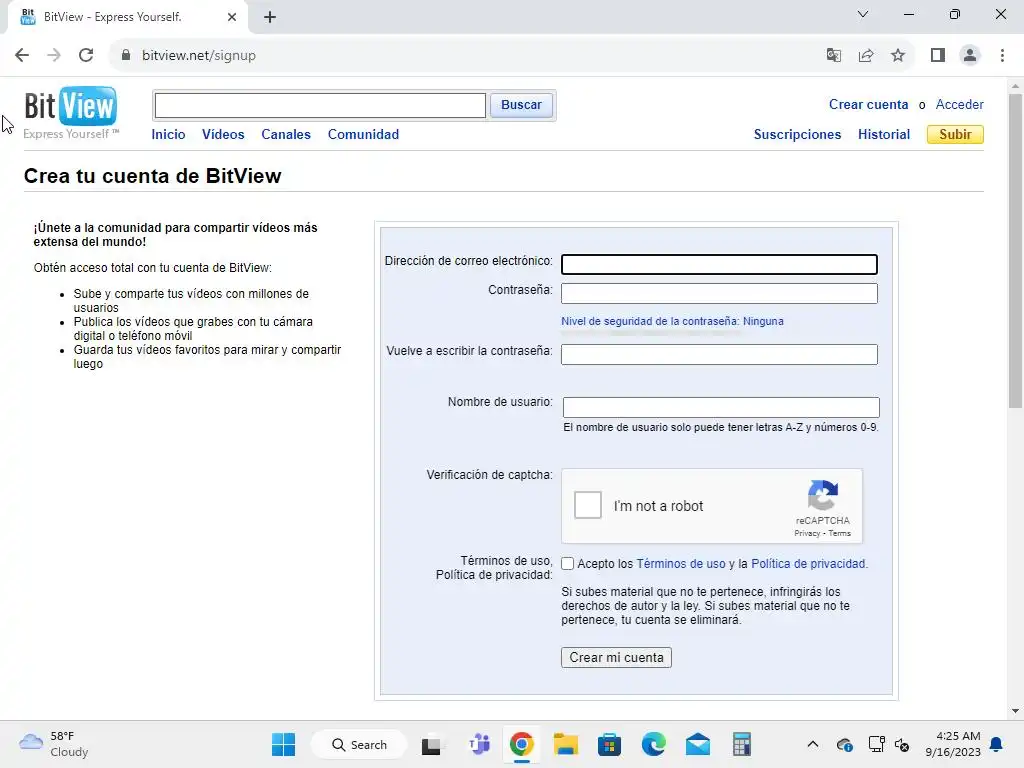The height and width of the screenshot is (768, 1024).
Task: Reload the page with refresh icon
Action: [x=86, y=55]
